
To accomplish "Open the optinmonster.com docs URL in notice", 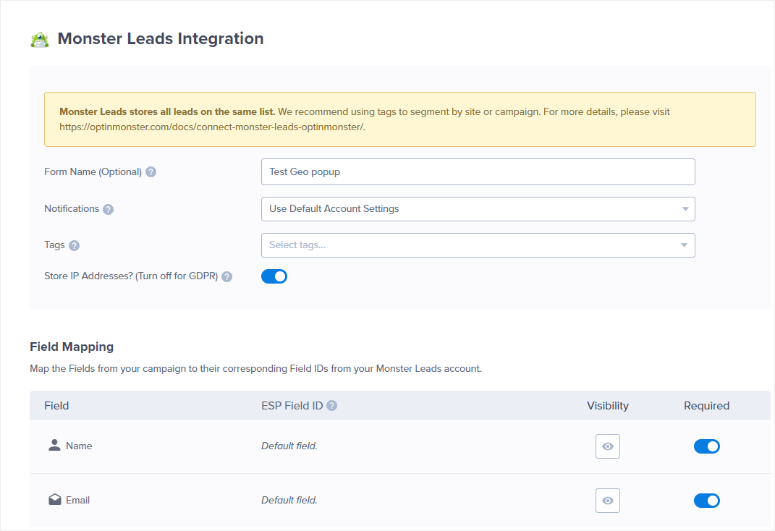I will point(212,127).
